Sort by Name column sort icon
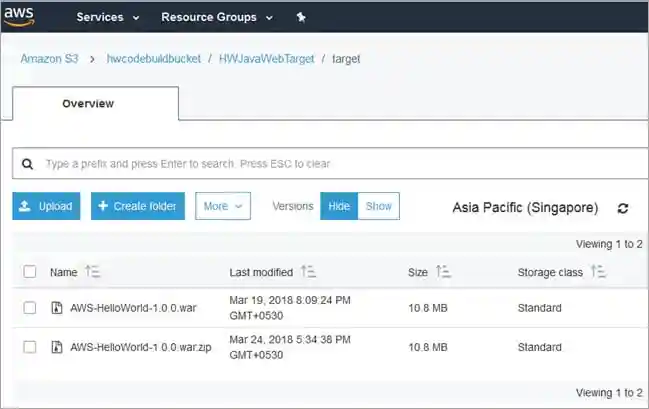The width and height of the screenshot is (649, 409). pyautogui.click(x=93, y=272)
